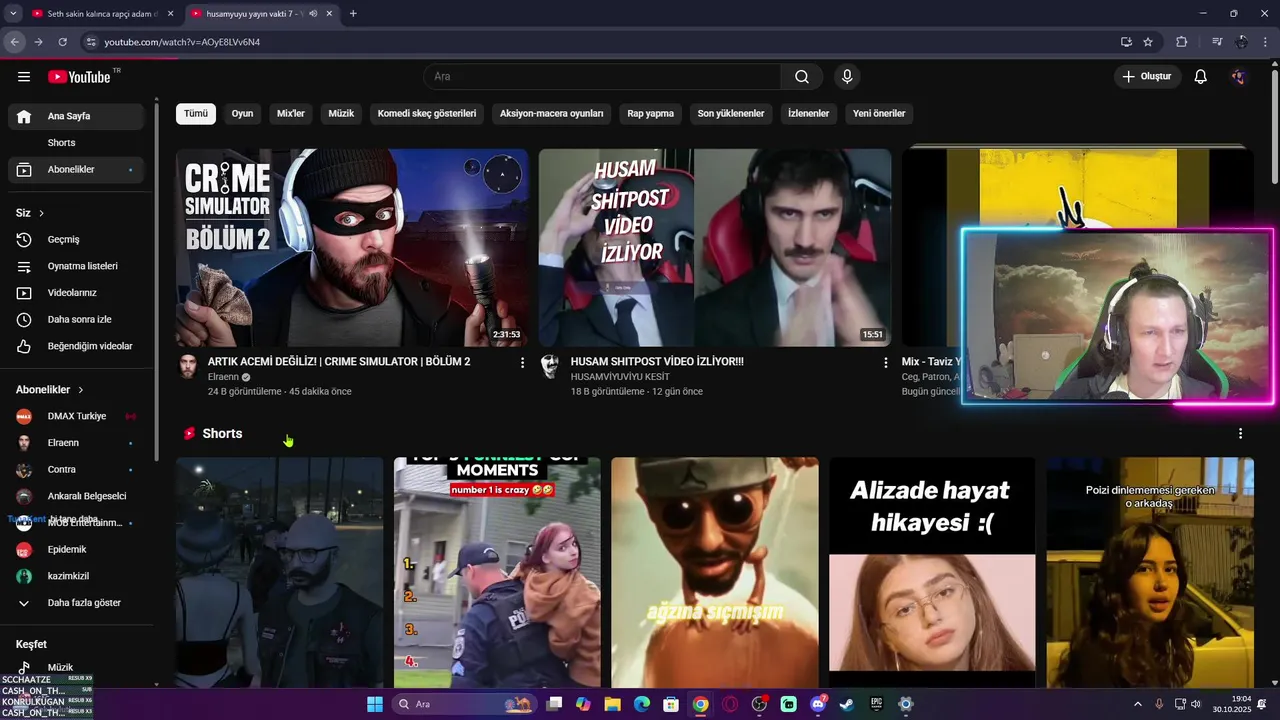Open Husam Shitpost video thumbnail
This screenshot has width=1280, height=720.
[715, 248]
